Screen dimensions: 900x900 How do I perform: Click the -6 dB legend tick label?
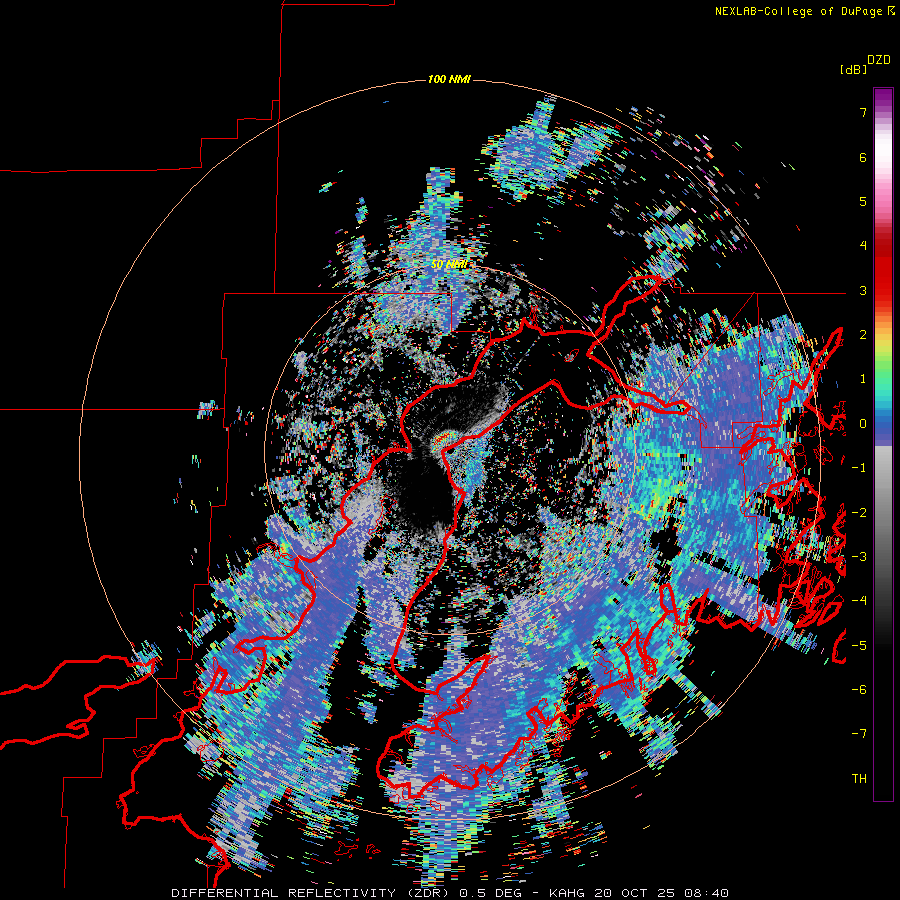click(x=859, y=690)
